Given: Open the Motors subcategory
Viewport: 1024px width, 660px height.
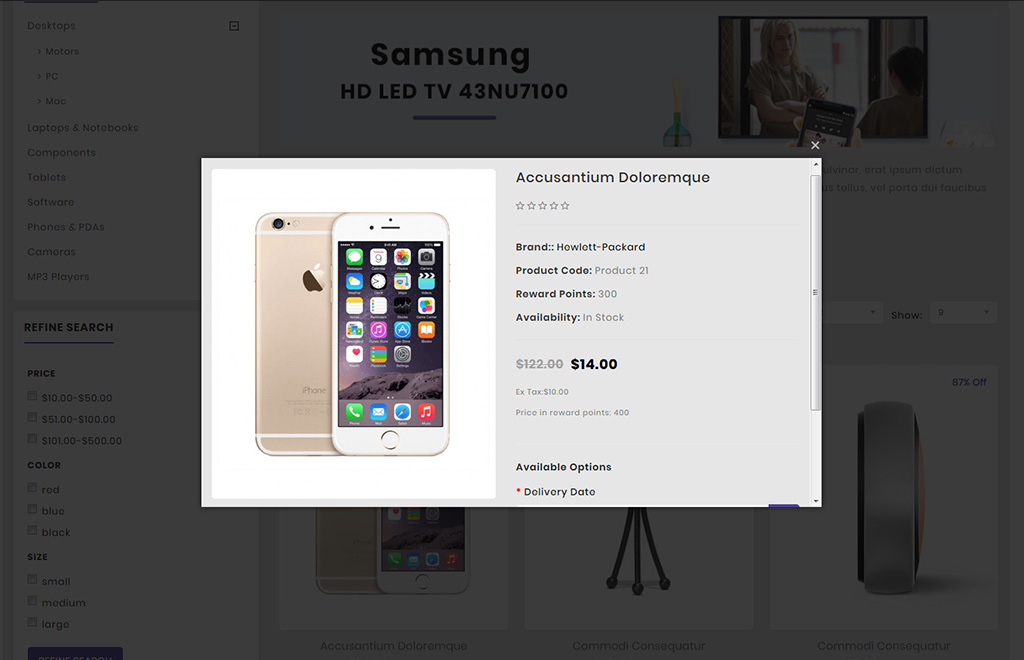Looking at the screenshot, I should pyautogui.click(x=62, y=52).
